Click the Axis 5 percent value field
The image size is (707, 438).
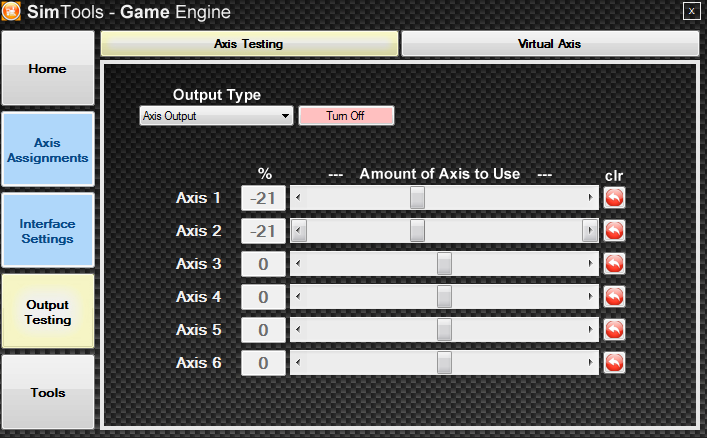pyautogui.click(x=263, y=330)
